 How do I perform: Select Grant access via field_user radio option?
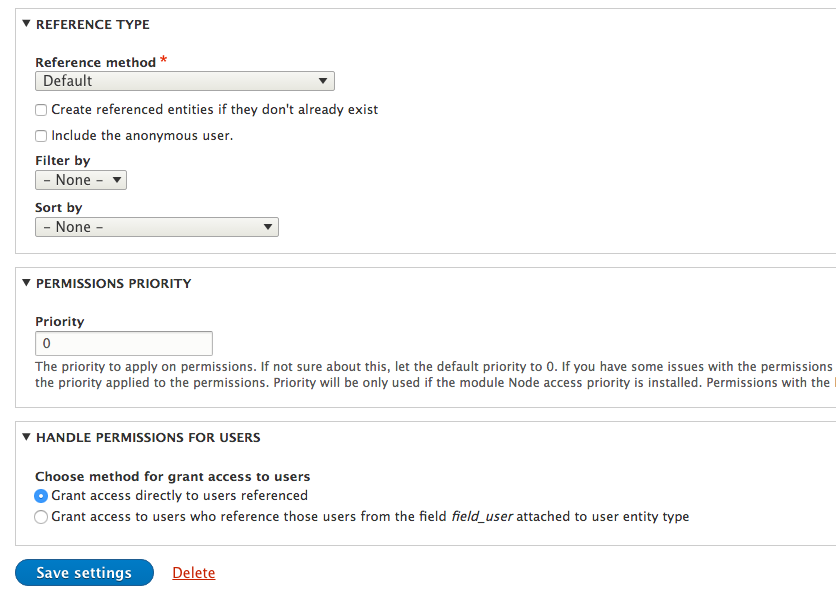(41, 517)
